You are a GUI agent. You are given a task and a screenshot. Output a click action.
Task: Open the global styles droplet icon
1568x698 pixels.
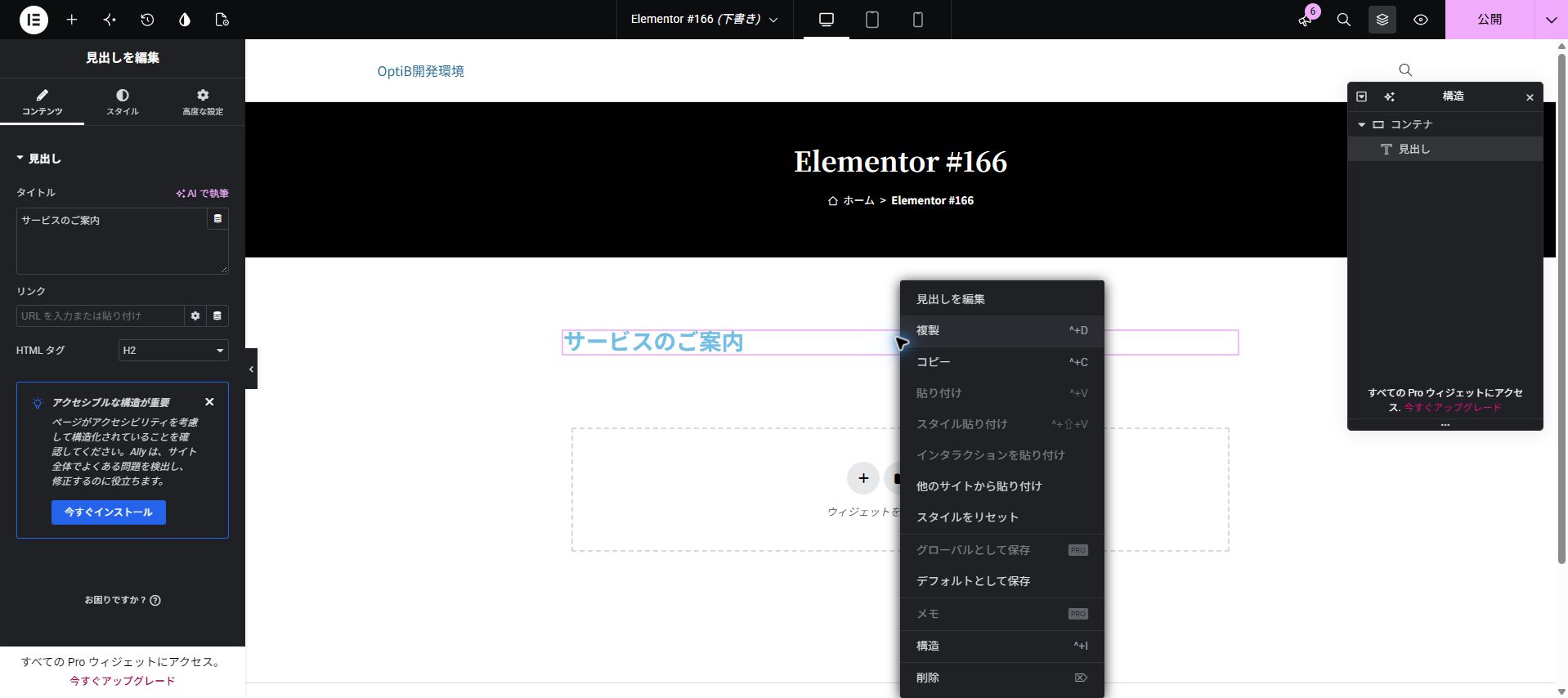click(x=185, y=20)
